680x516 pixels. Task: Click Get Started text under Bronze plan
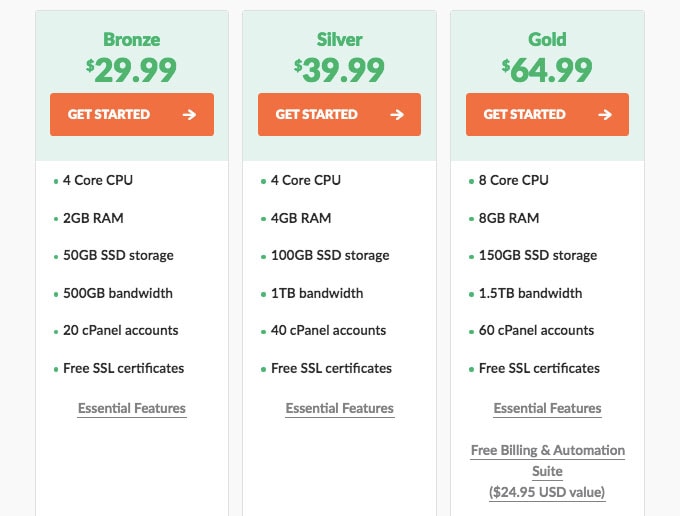109,114
